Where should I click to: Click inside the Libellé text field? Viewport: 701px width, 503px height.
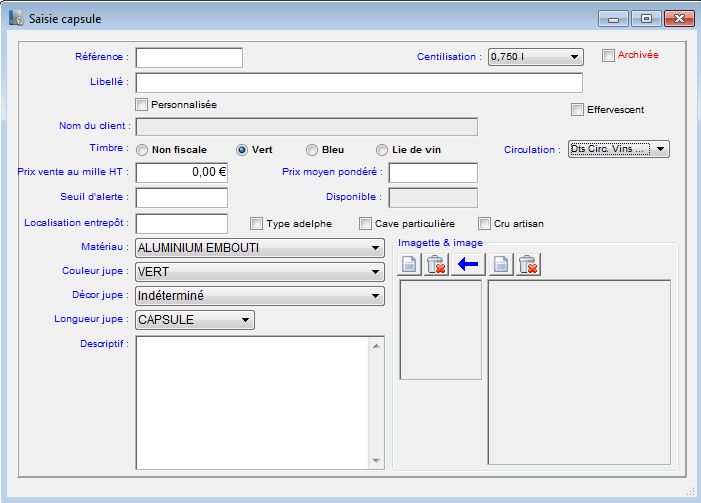tap(358, 83)
